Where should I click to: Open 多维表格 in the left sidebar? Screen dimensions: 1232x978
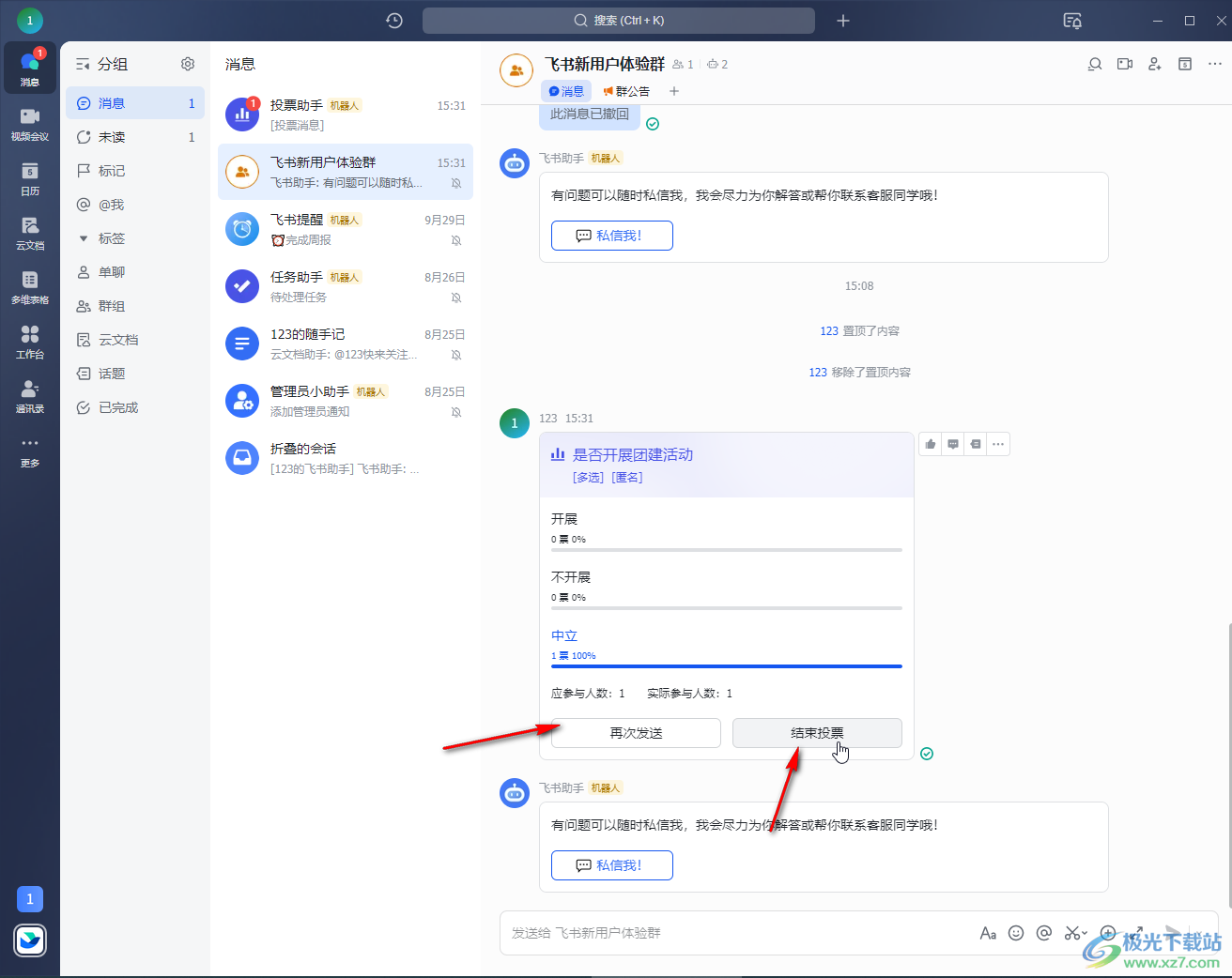click(30, 286)
